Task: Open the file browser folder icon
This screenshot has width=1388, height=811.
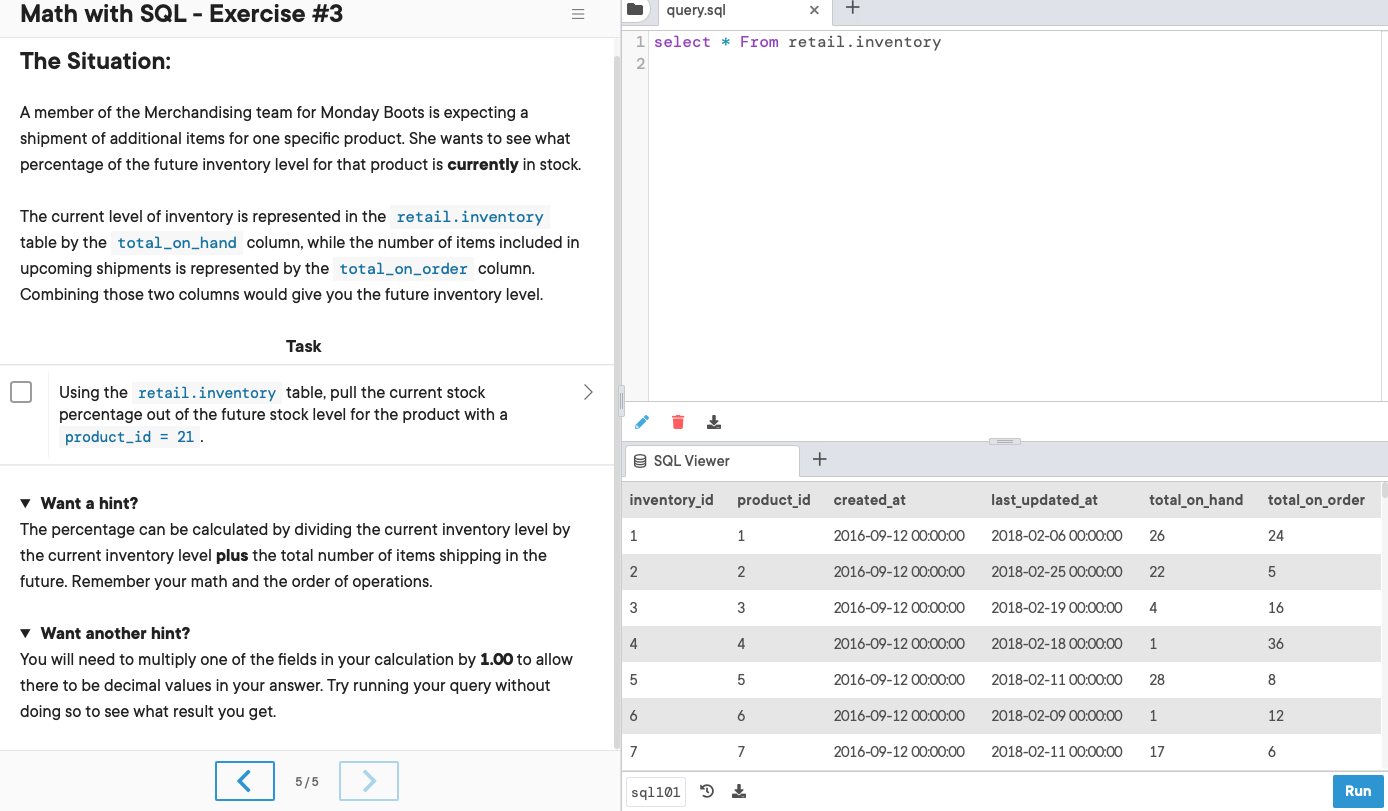Action: point(637,9)
